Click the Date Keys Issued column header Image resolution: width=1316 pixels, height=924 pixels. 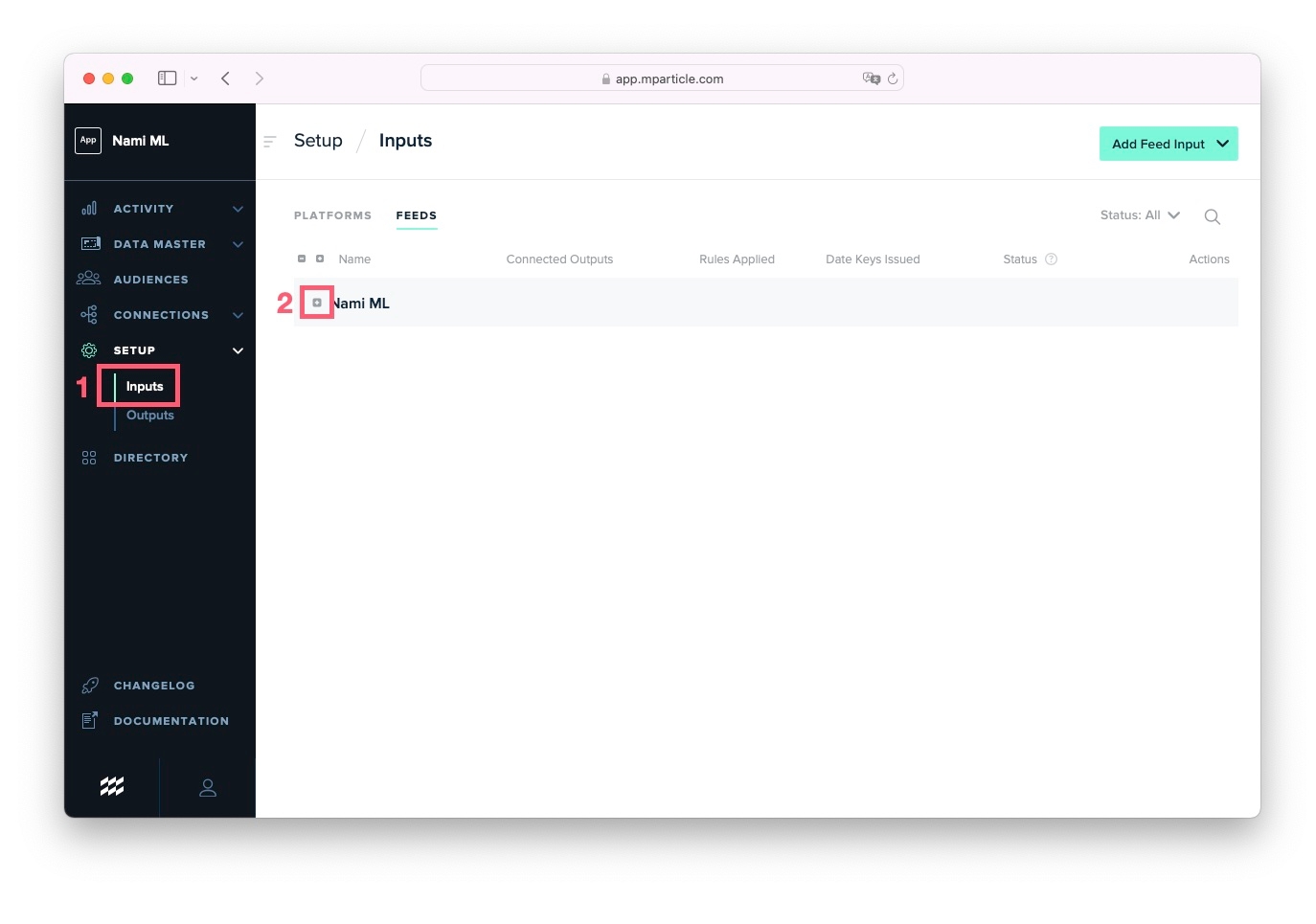tap(873, 259)
